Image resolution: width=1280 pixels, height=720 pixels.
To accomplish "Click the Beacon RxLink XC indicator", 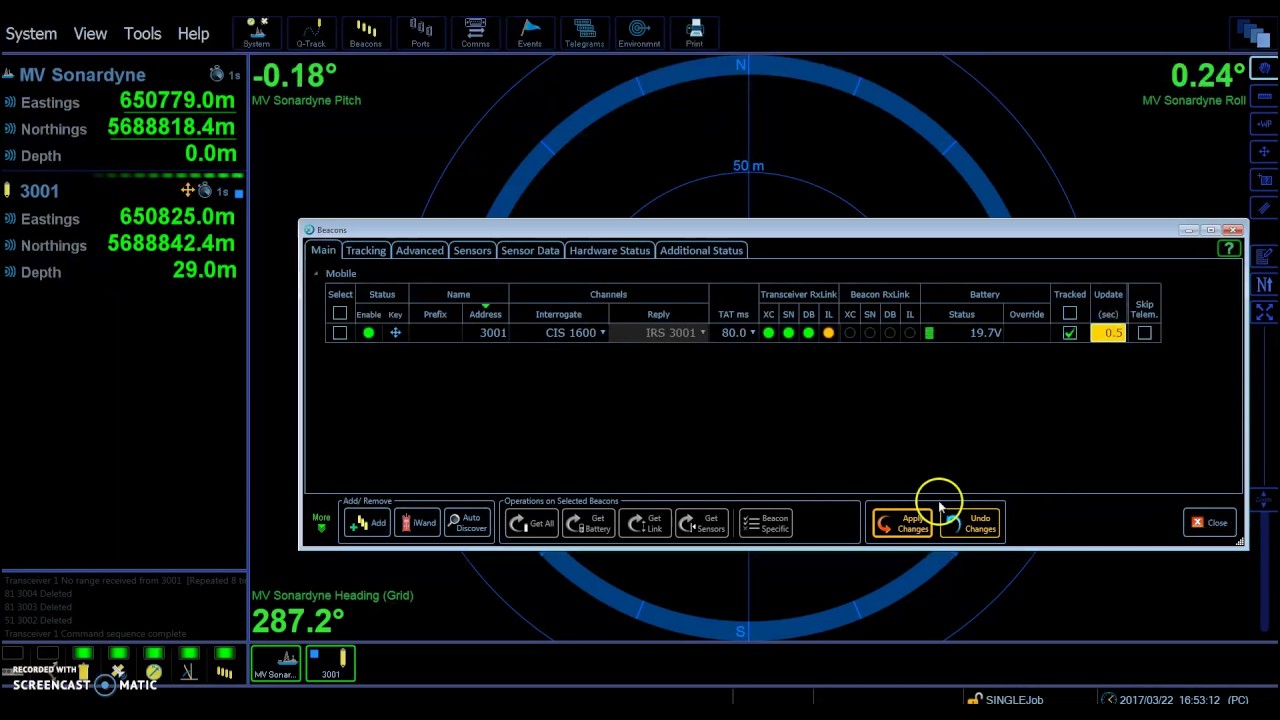I will pyautogui.click(x=849, y=333).
